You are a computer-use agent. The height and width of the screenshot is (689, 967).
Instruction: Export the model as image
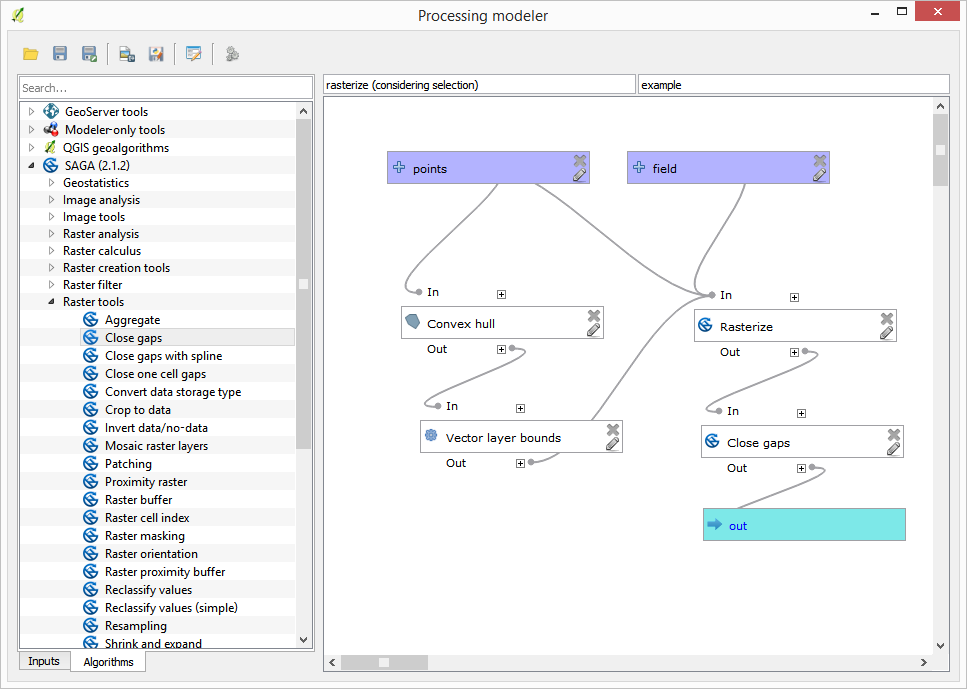126,54
